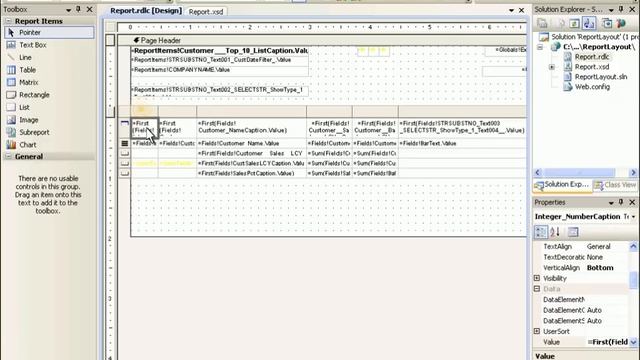640x360 pixels.
Task: Select Customer___Top_10_ListCaption title textbox
Action: [x=220, y=51]
